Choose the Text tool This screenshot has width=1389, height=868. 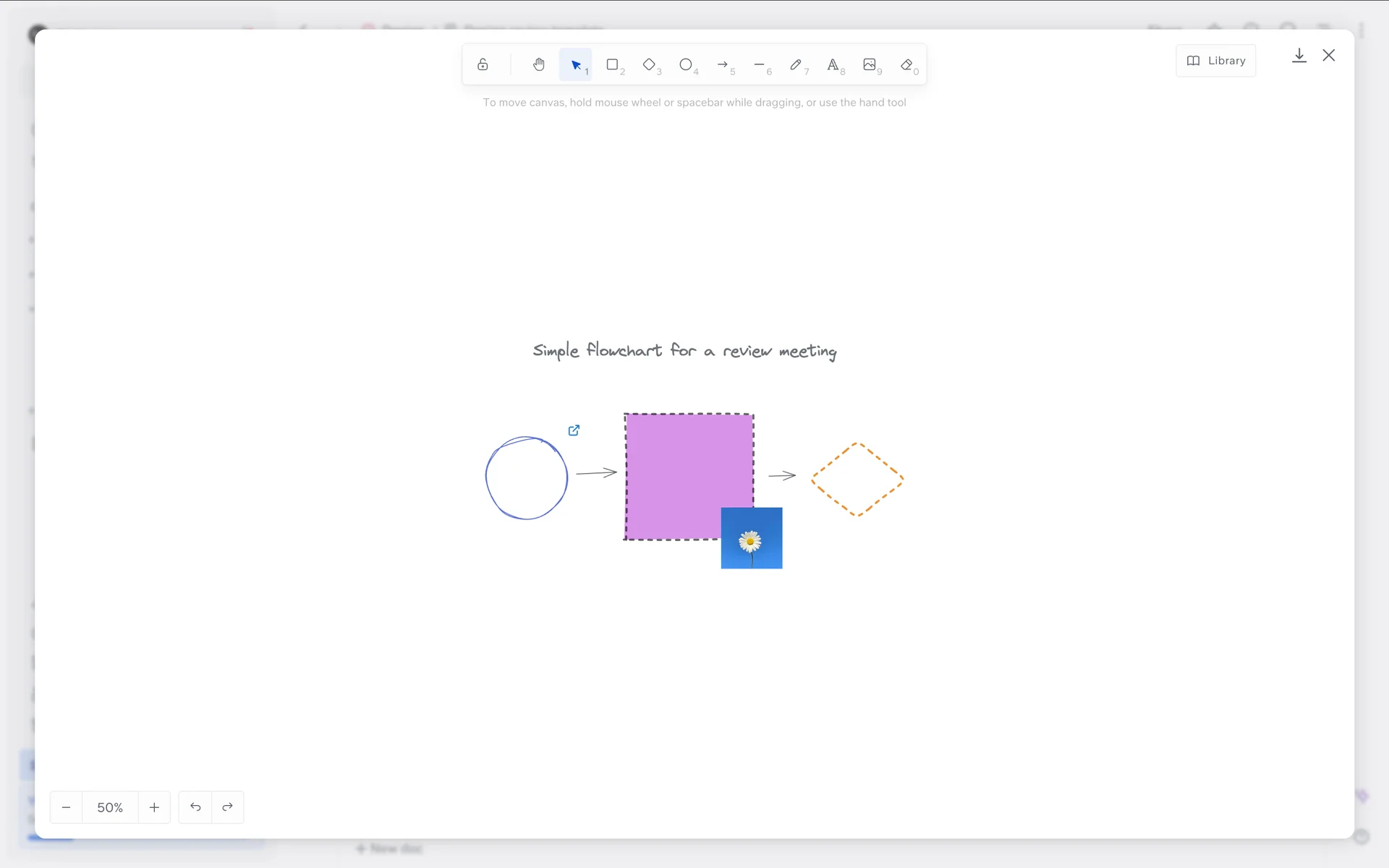pos(833,64)
